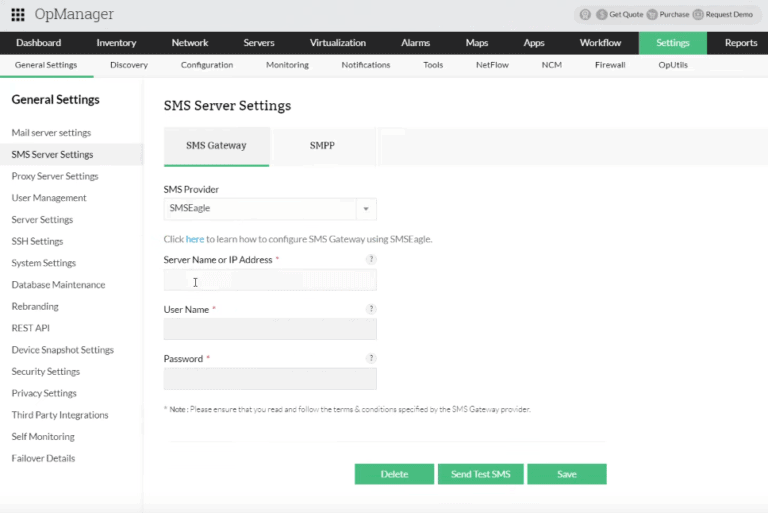
Task: Switch to the Monitoring sub-tab
Action: (x=287, y=65)
